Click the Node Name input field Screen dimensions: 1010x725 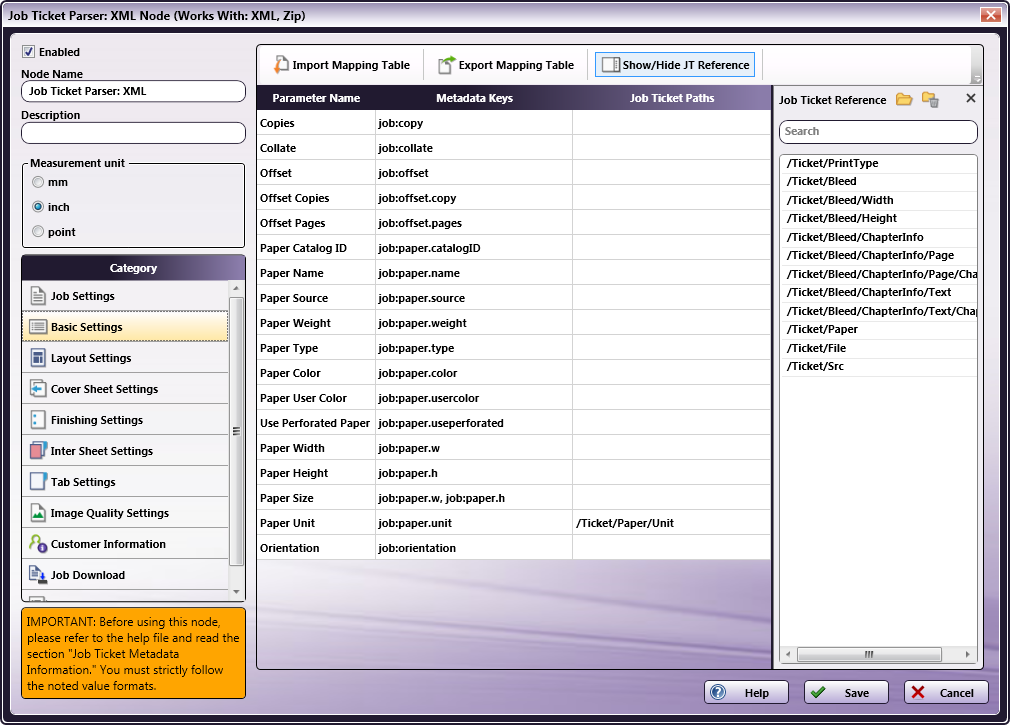pos(133,91)
